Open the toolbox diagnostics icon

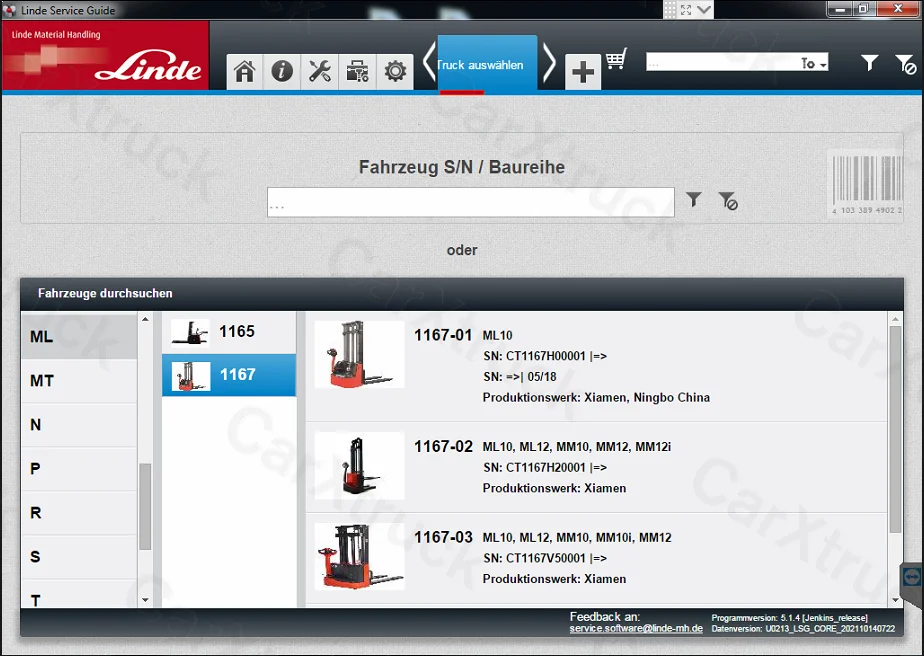click(x=358, y=72)
